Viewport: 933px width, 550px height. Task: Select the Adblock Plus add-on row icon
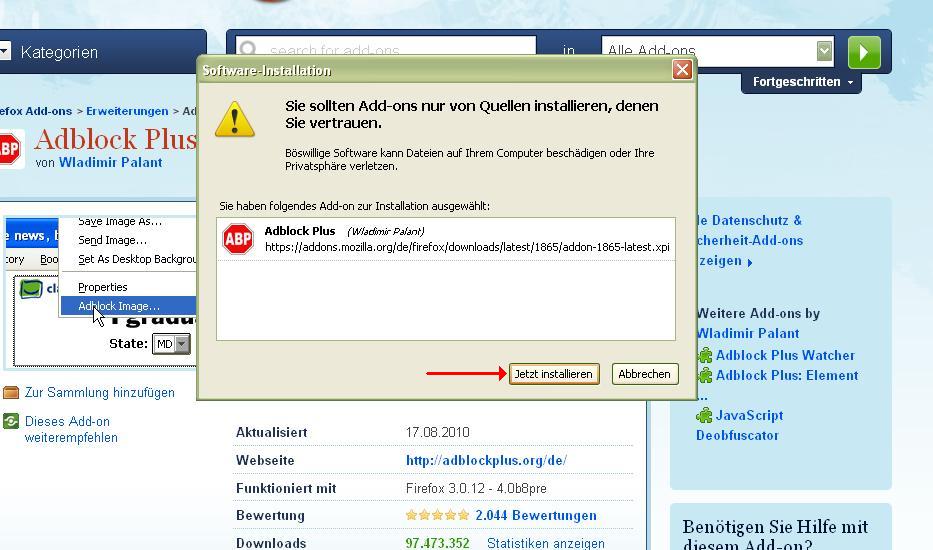238,239
